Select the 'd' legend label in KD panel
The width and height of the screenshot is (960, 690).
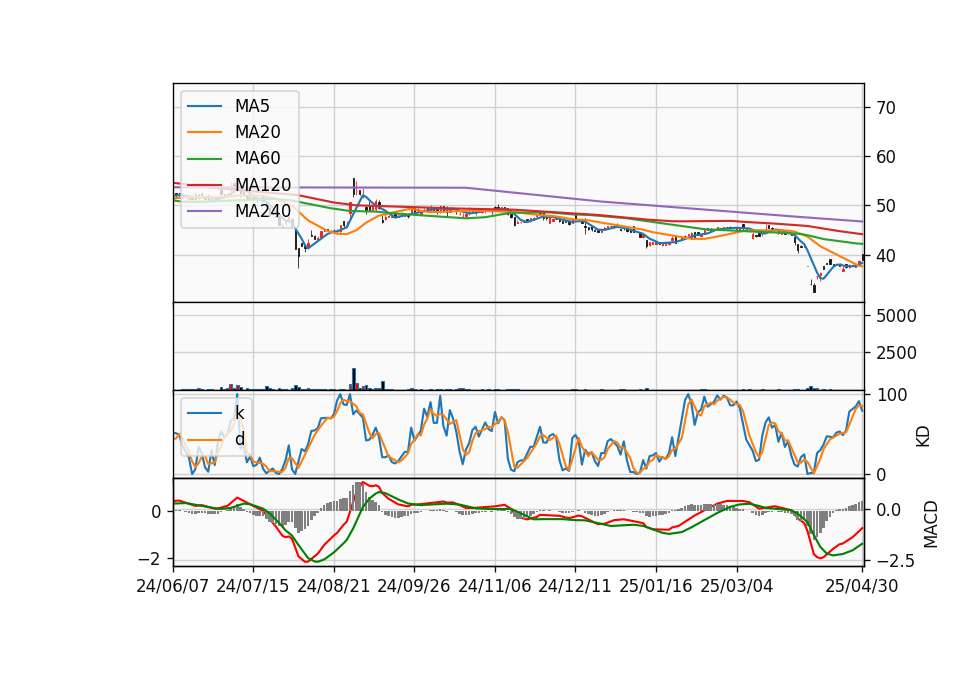tap(240, 439)
